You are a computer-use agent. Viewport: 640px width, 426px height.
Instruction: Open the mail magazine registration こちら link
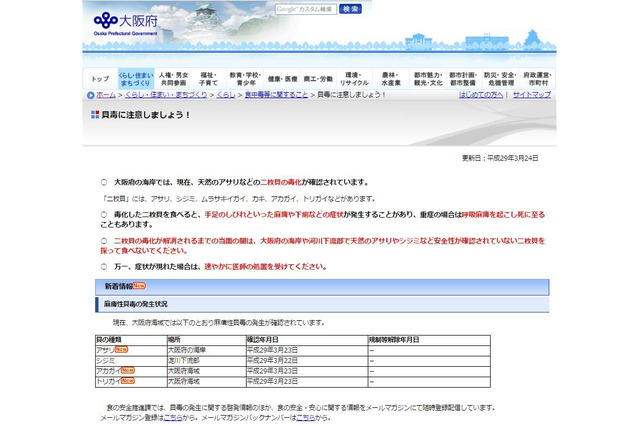[173, 417]
